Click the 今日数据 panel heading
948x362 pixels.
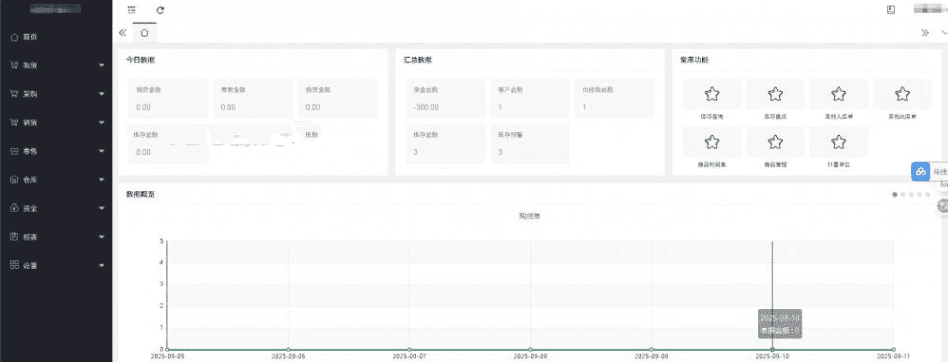[x=140, y=60]
